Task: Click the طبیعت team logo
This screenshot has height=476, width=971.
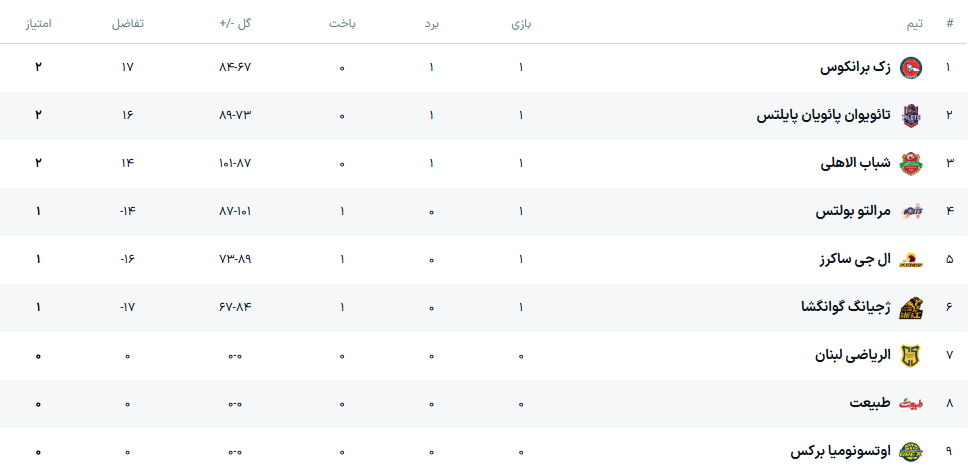Action: tap(911, 403)
